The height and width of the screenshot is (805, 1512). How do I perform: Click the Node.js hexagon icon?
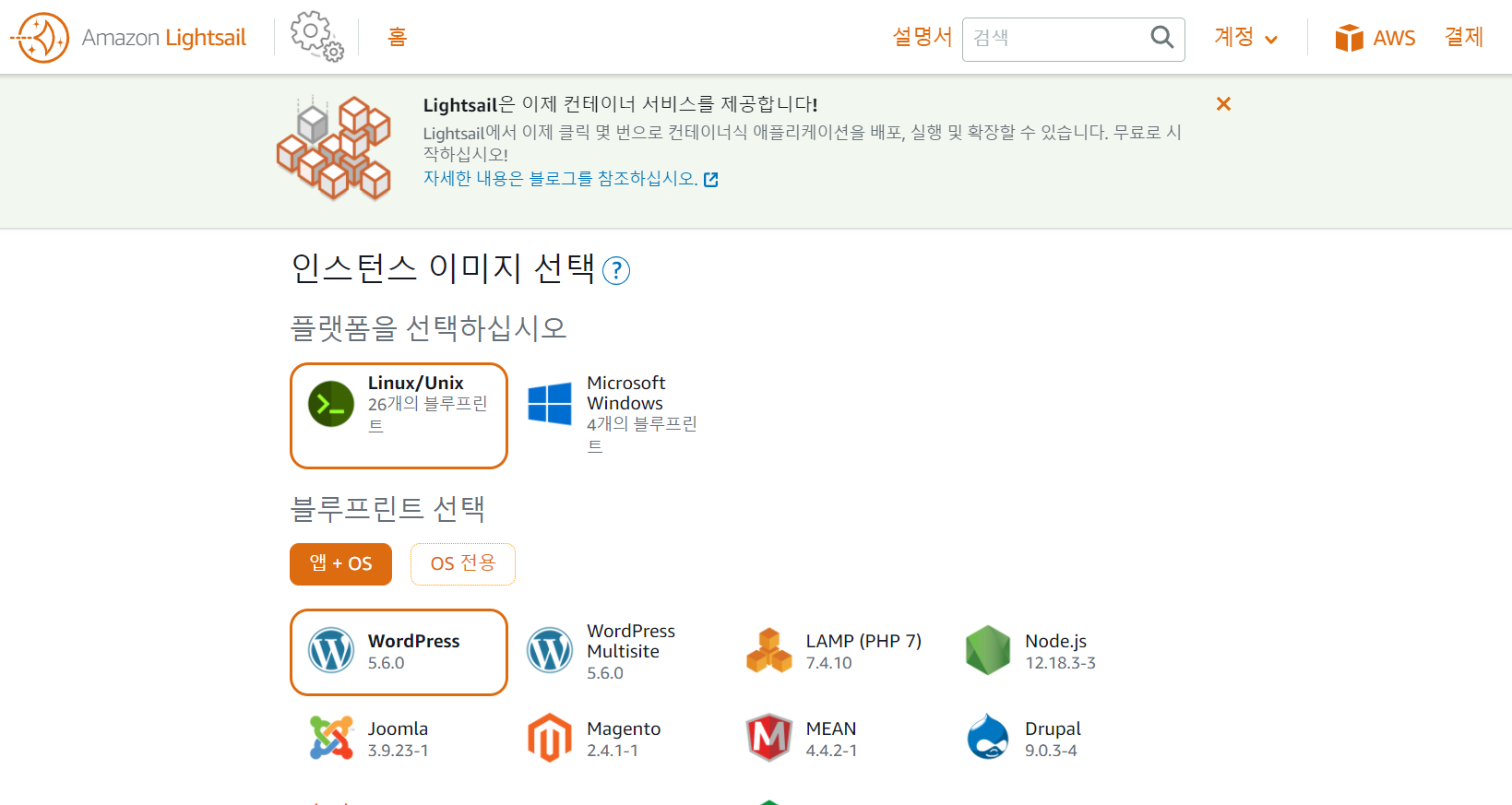[988, 650]
